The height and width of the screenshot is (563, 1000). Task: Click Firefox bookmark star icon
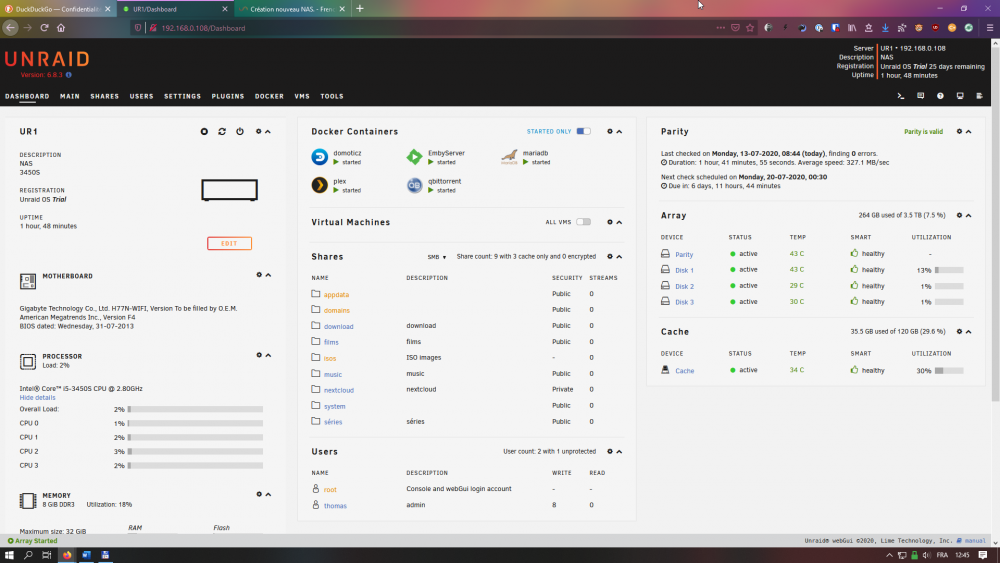coord(750,28)
